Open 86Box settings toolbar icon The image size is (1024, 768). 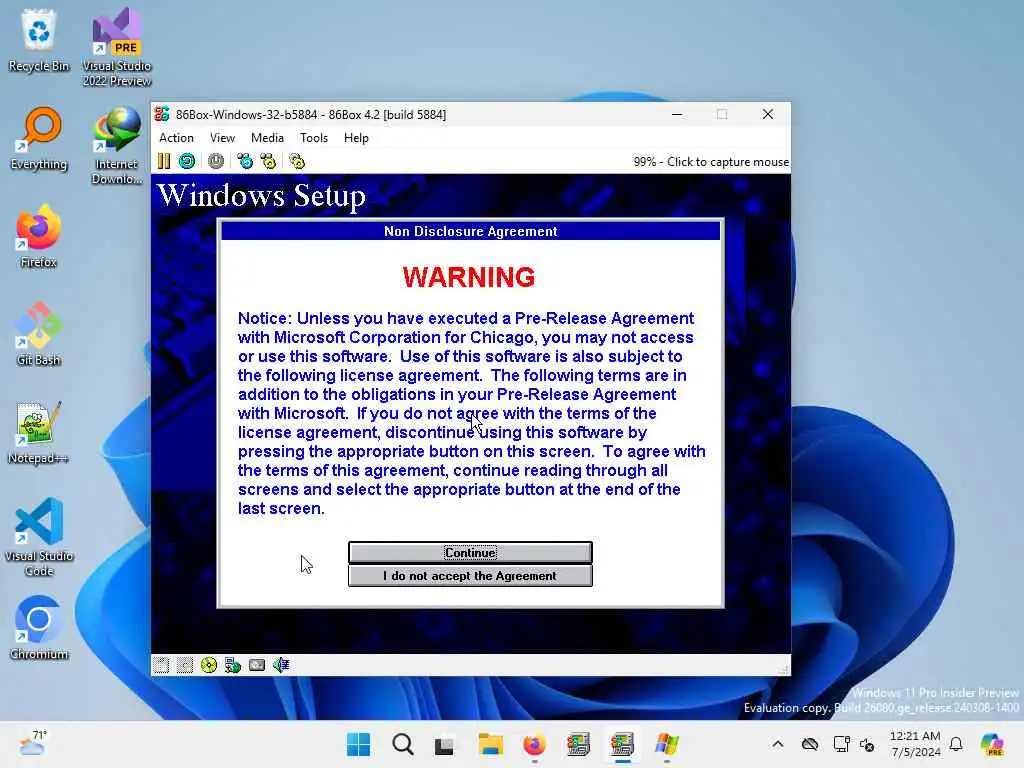click(297, 161)
